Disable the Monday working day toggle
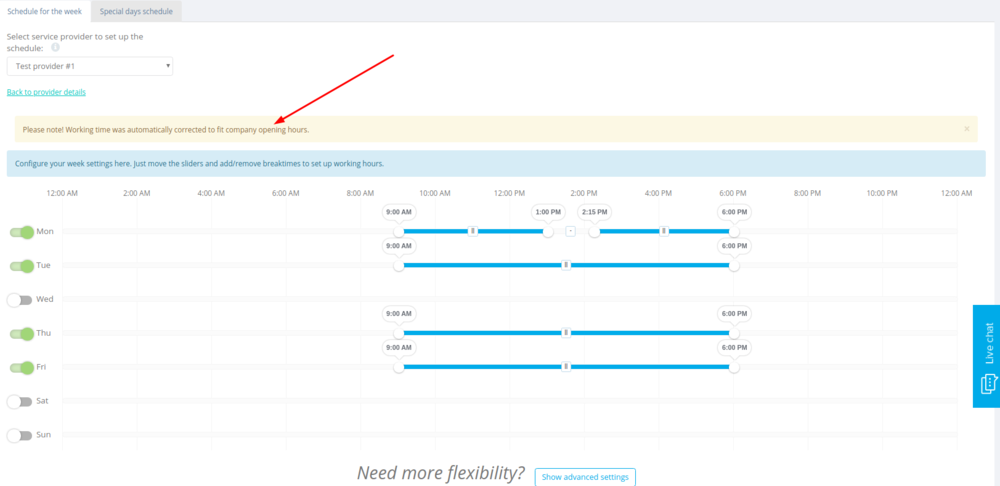1000x486 pixels. [21, 232]
